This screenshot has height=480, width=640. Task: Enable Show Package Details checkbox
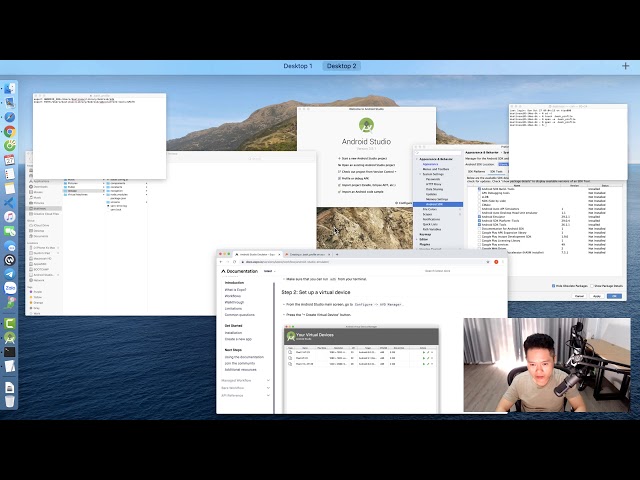pyautogui.click(x=593, y=285)
